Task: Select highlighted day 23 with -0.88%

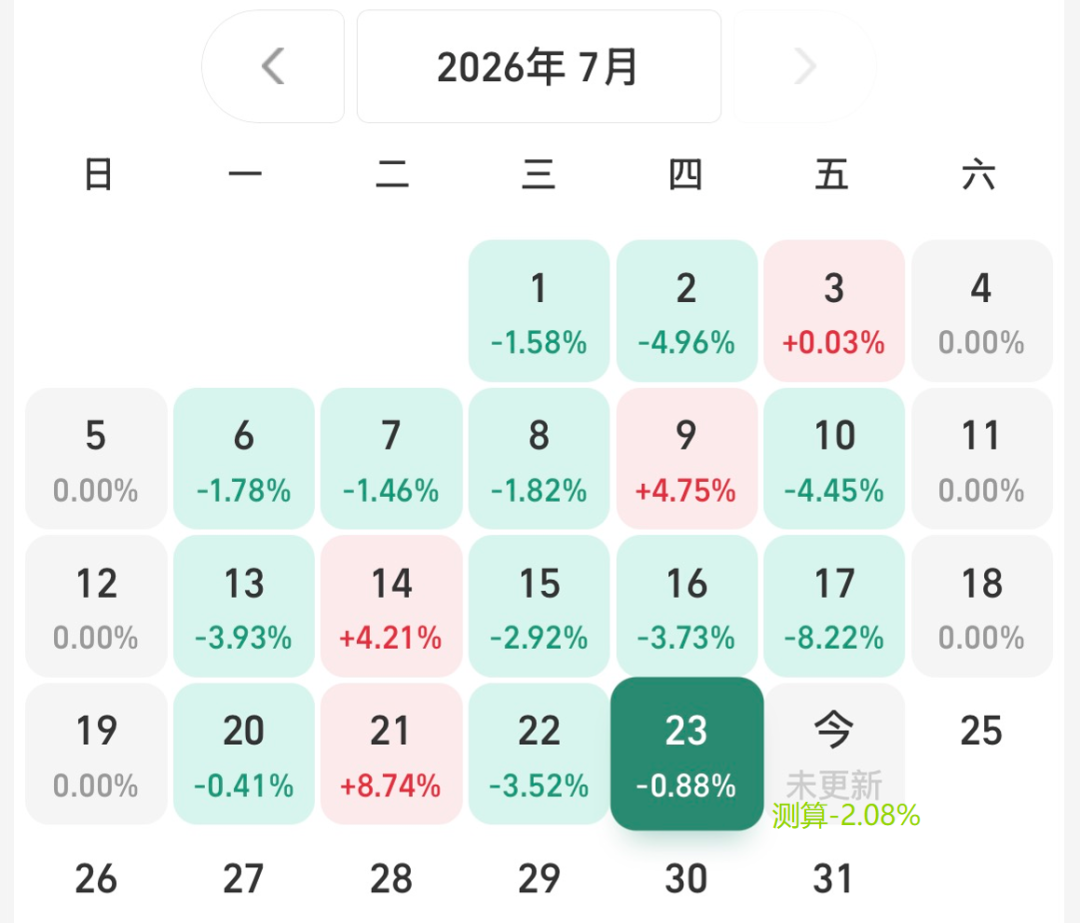Action: click(x=687, y=754)
